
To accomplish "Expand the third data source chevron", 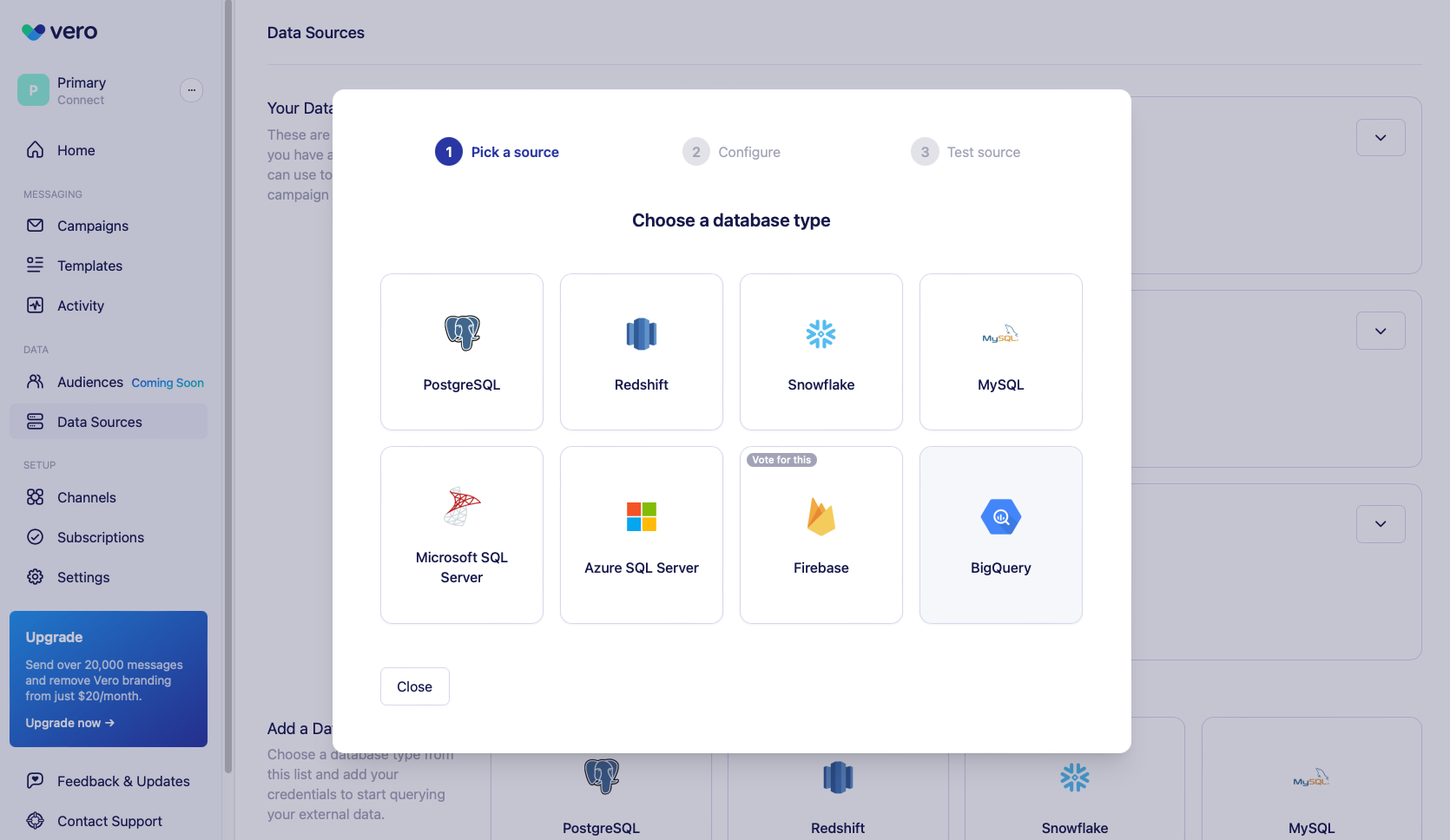I will pos(1380,523).
